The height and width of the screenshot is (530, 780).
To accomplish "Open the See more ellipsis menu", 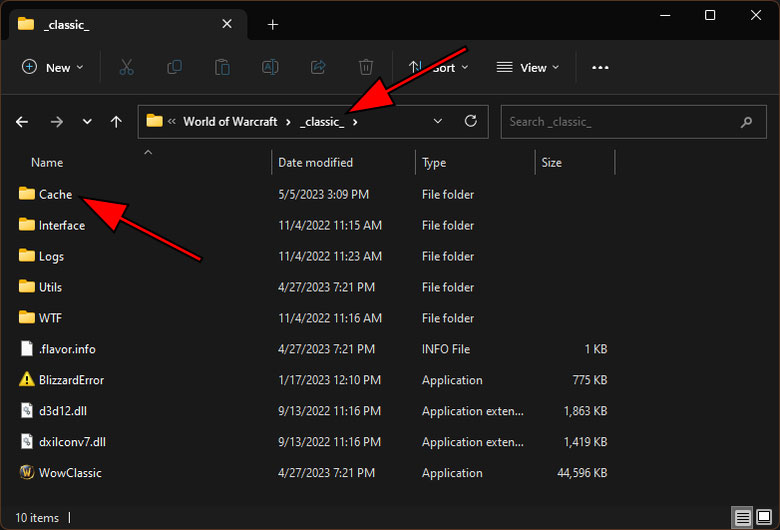I will tap(600, 68).
